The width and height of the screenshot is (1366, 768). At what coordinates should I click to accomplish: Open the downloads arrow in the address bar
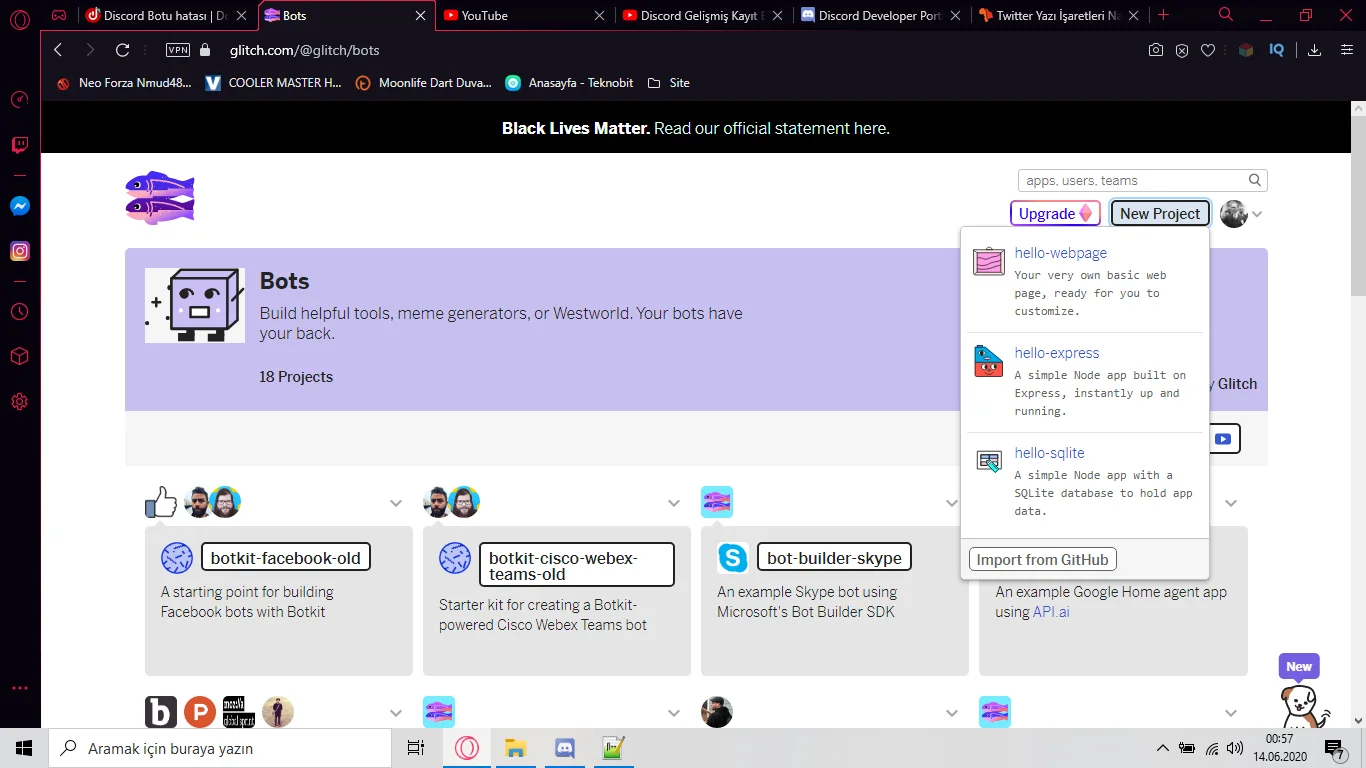click(1315, 50)
